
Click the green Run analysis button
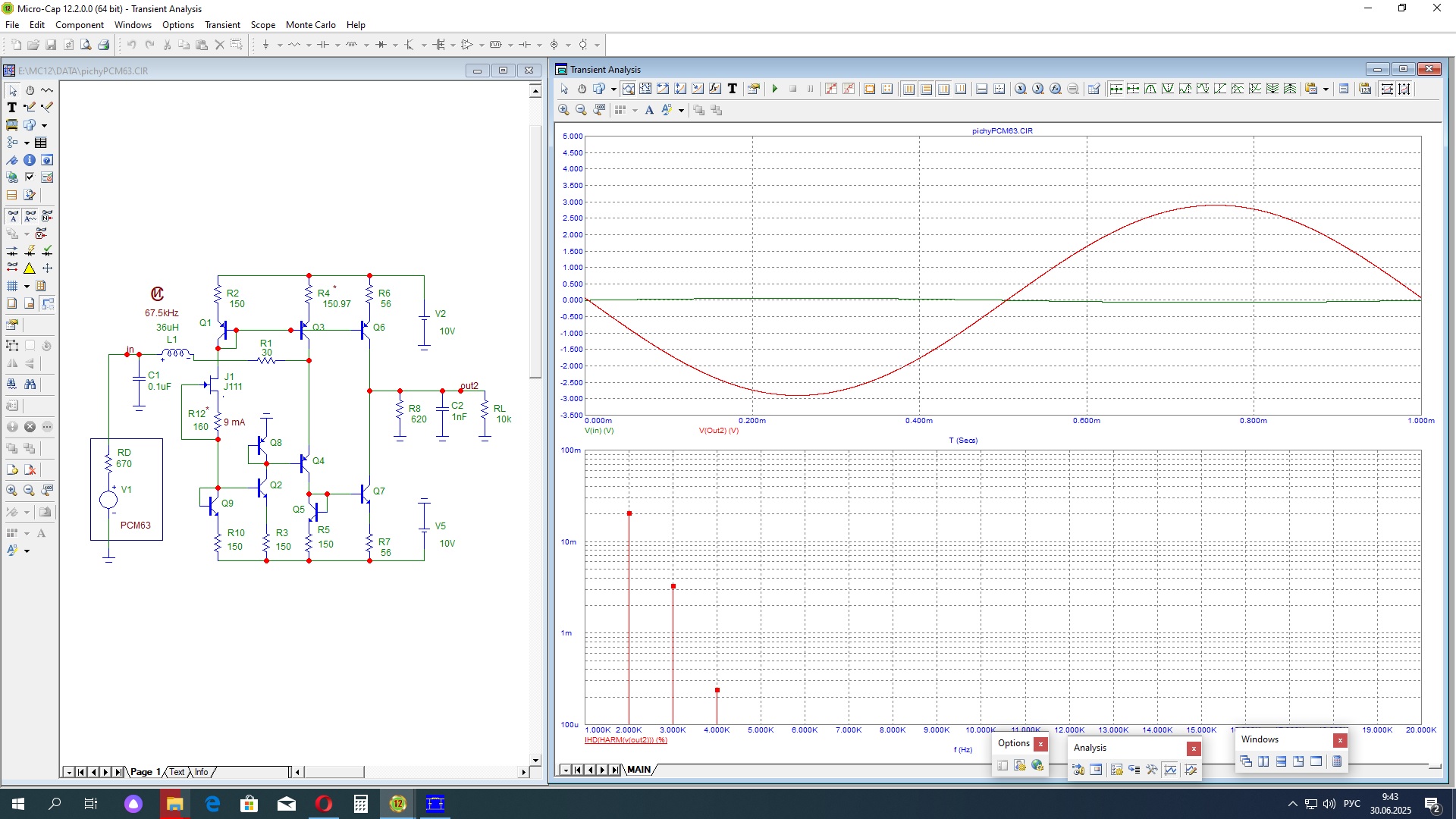[774, 89]
